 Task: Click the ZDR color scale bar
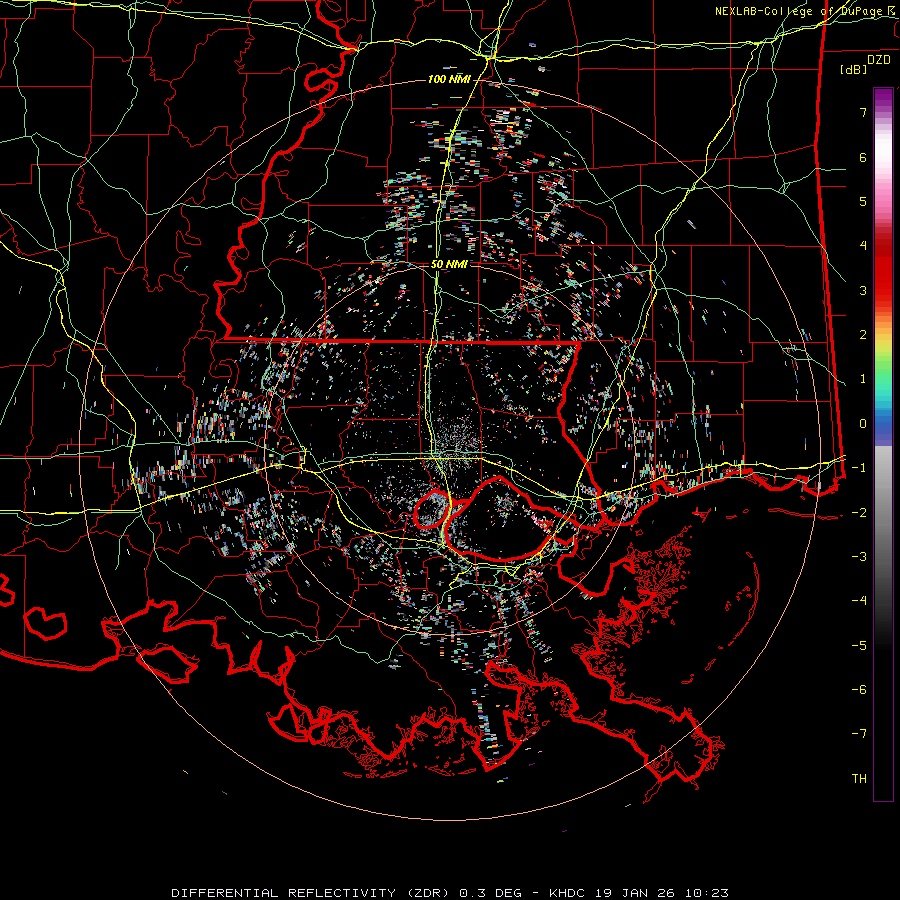(883, 444)
